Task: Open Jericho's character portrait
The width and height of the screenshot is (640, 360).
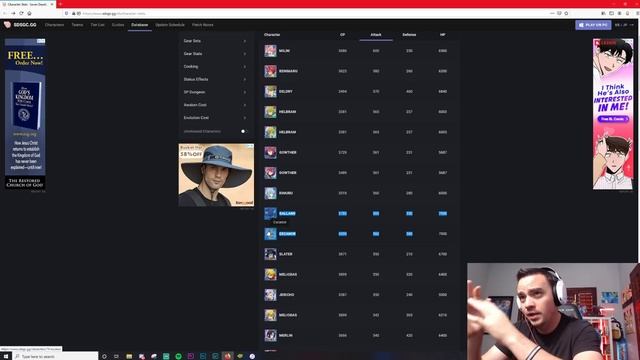Action: [x=270, y=295]
